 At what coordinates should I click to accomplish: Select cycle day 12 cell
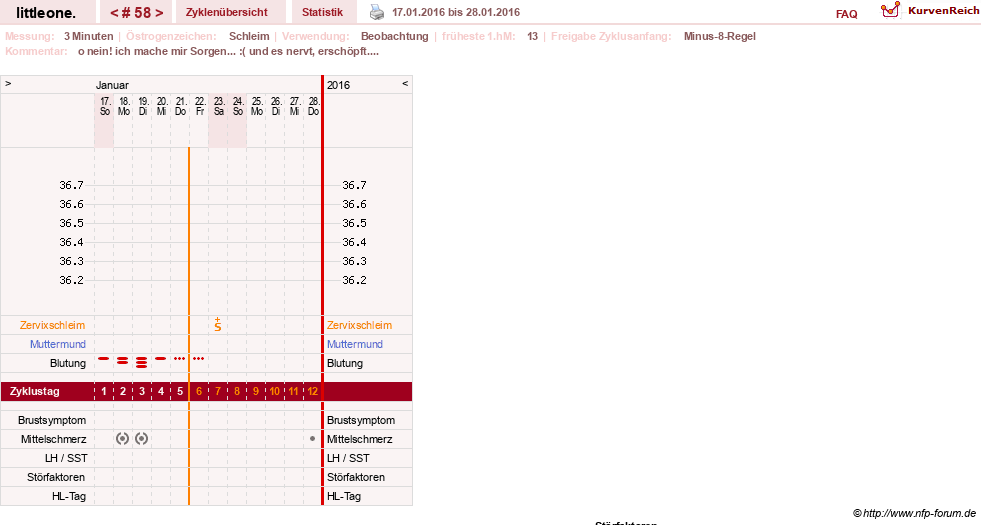(x=312, y=391)
